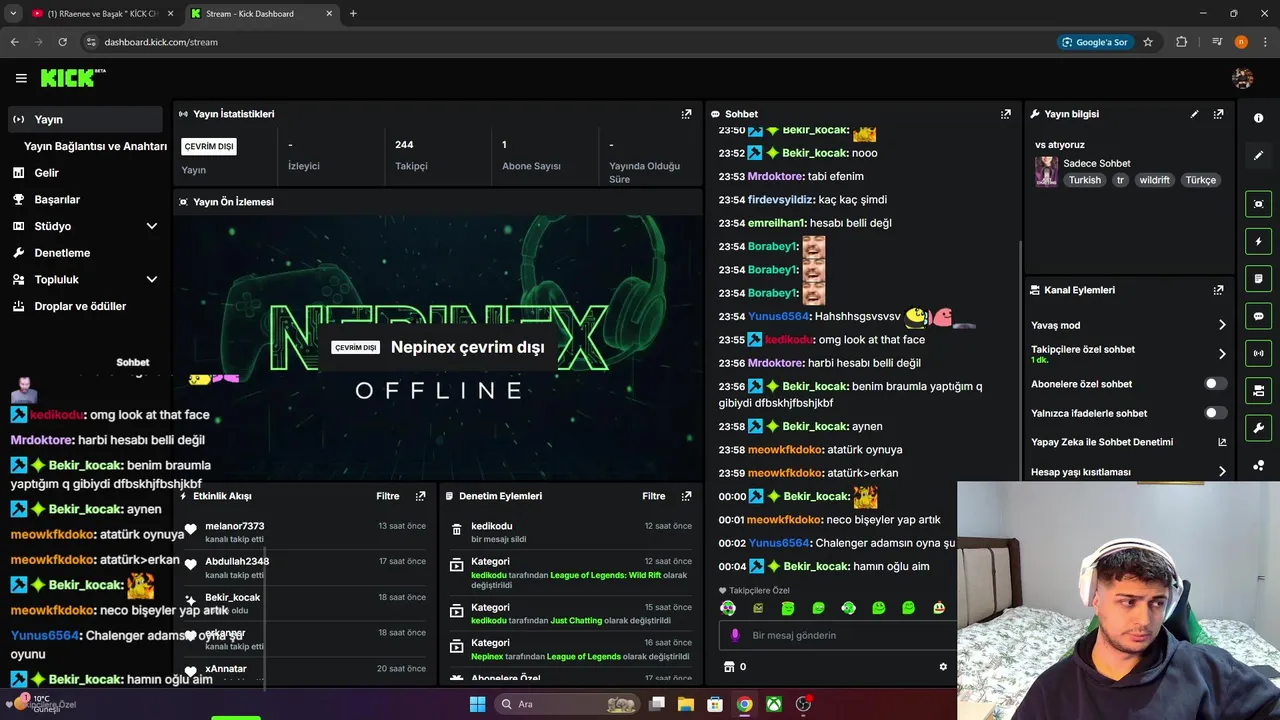Open File Explorer from the taskbar
Screen dimensions: 1280x720
pyautogui.click(x=686, y=704)
